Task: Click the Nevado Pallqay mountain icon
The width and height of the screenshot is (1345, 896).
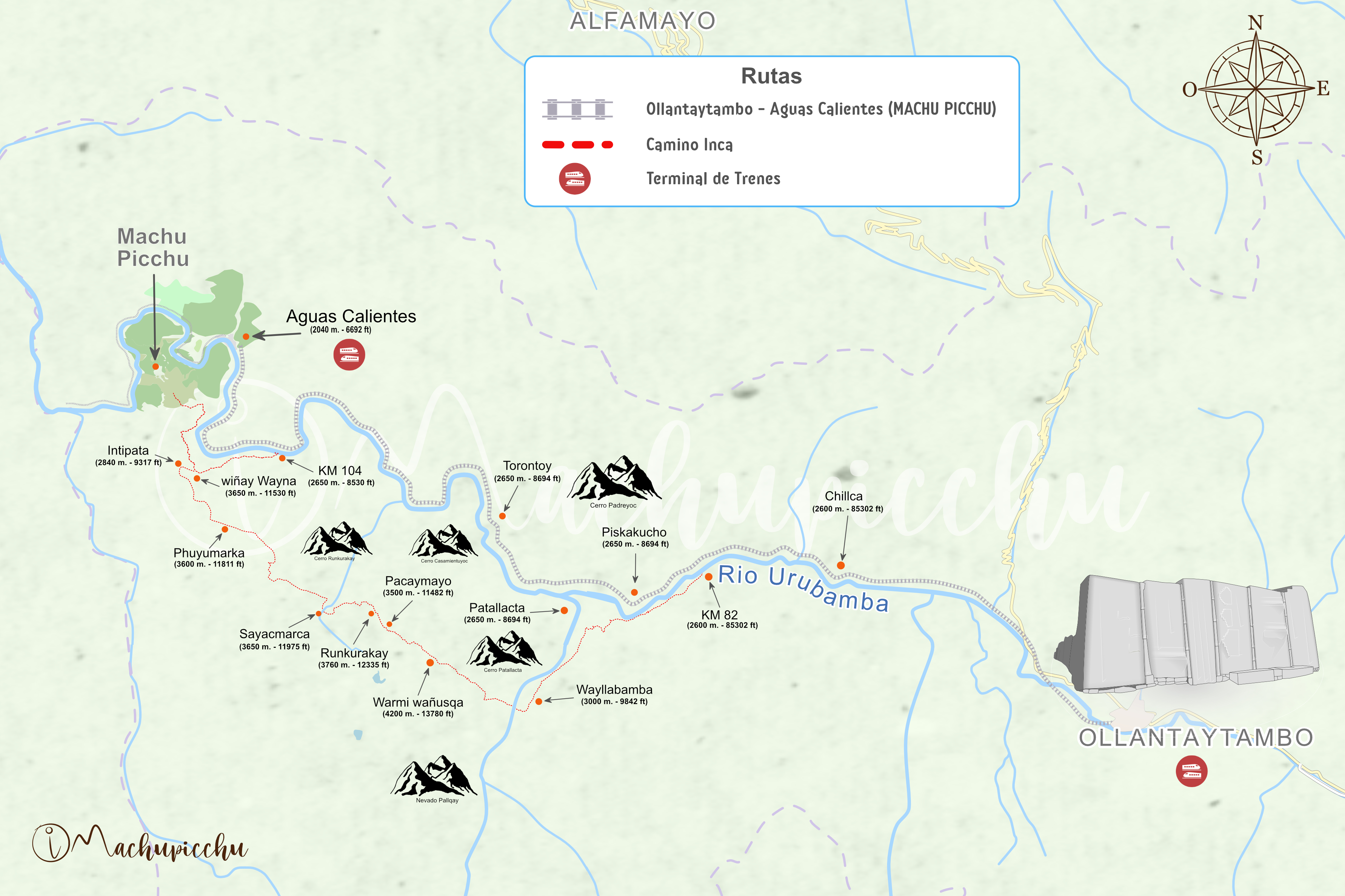Action: 434,775
